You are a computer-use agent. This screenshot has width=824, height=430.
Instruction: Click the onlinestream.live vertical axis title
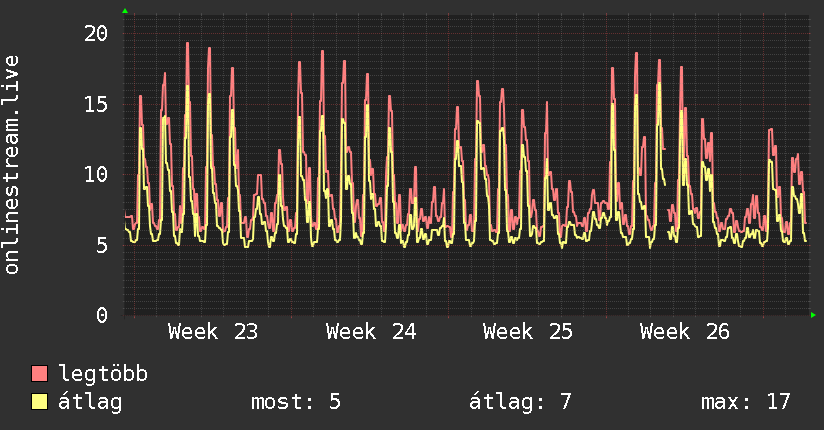coord(11,165)
